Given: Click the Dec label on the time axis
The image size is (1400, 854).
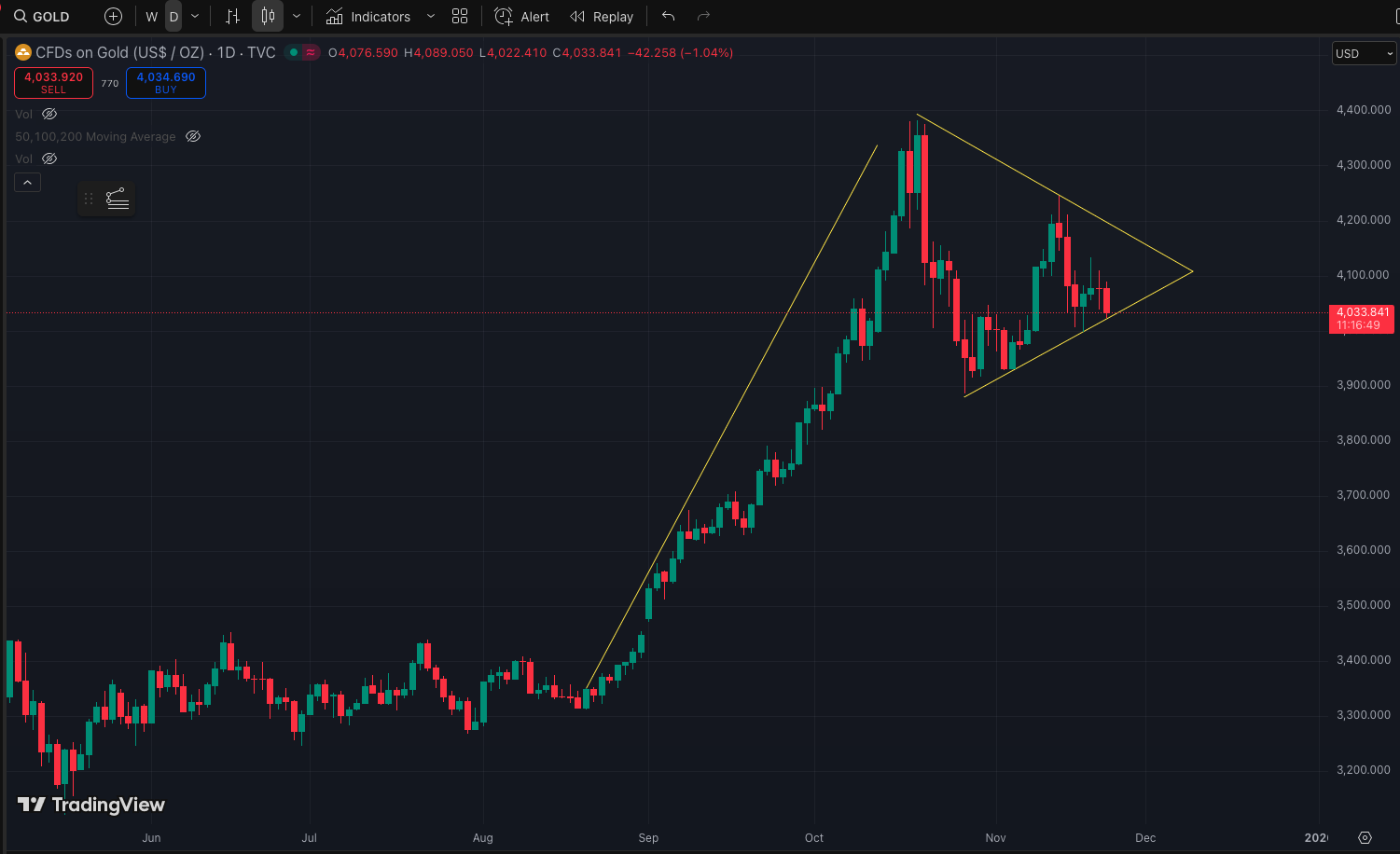Looking at the screenshot, I should pyautogui.click(x=1146, y=838).
